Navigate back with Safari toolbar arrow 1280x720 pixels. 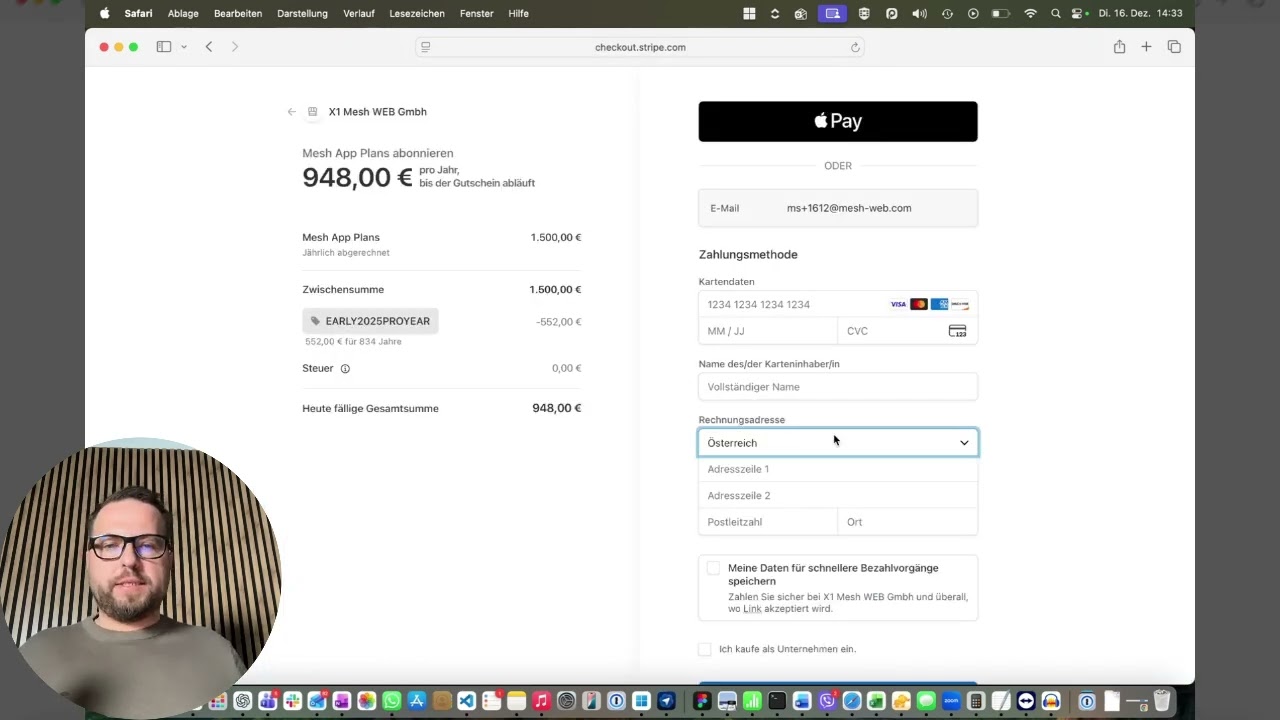click(x=209, y=47)
